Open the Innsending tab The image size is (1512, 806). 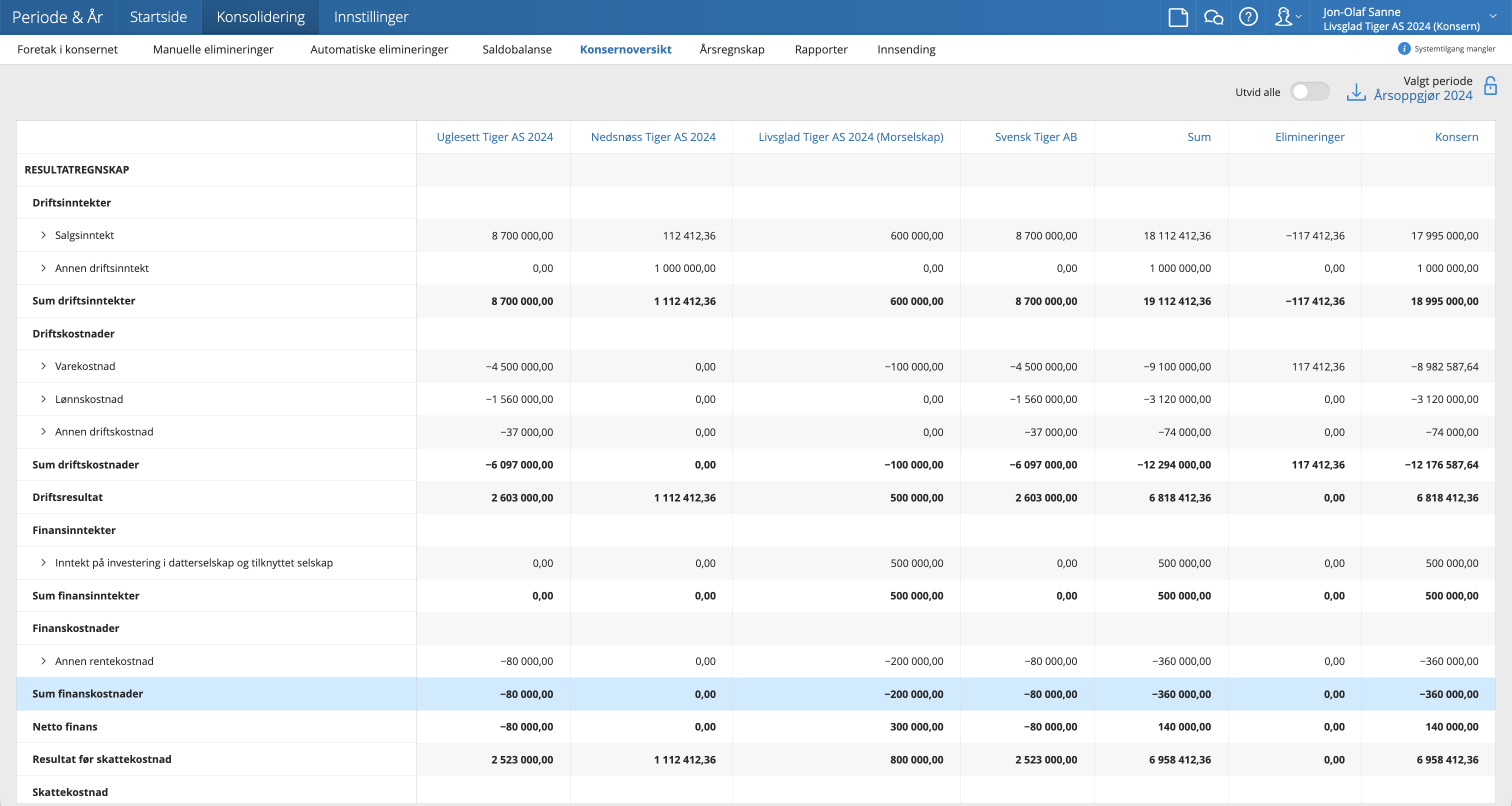tap(906, 49)
